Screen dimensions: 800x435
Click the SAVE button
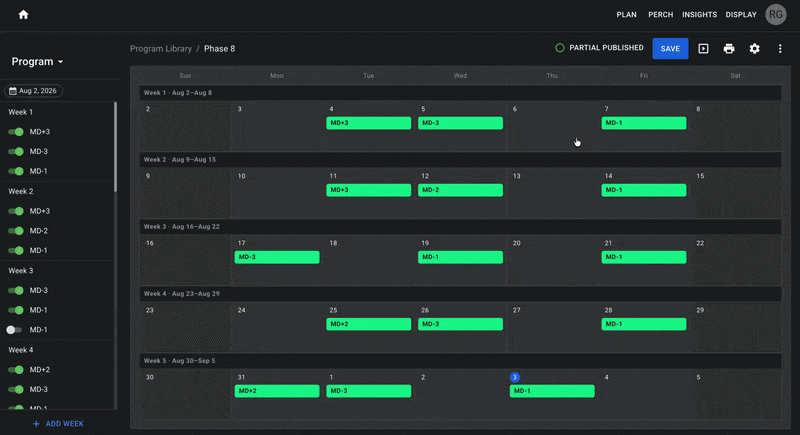point(670,48)
